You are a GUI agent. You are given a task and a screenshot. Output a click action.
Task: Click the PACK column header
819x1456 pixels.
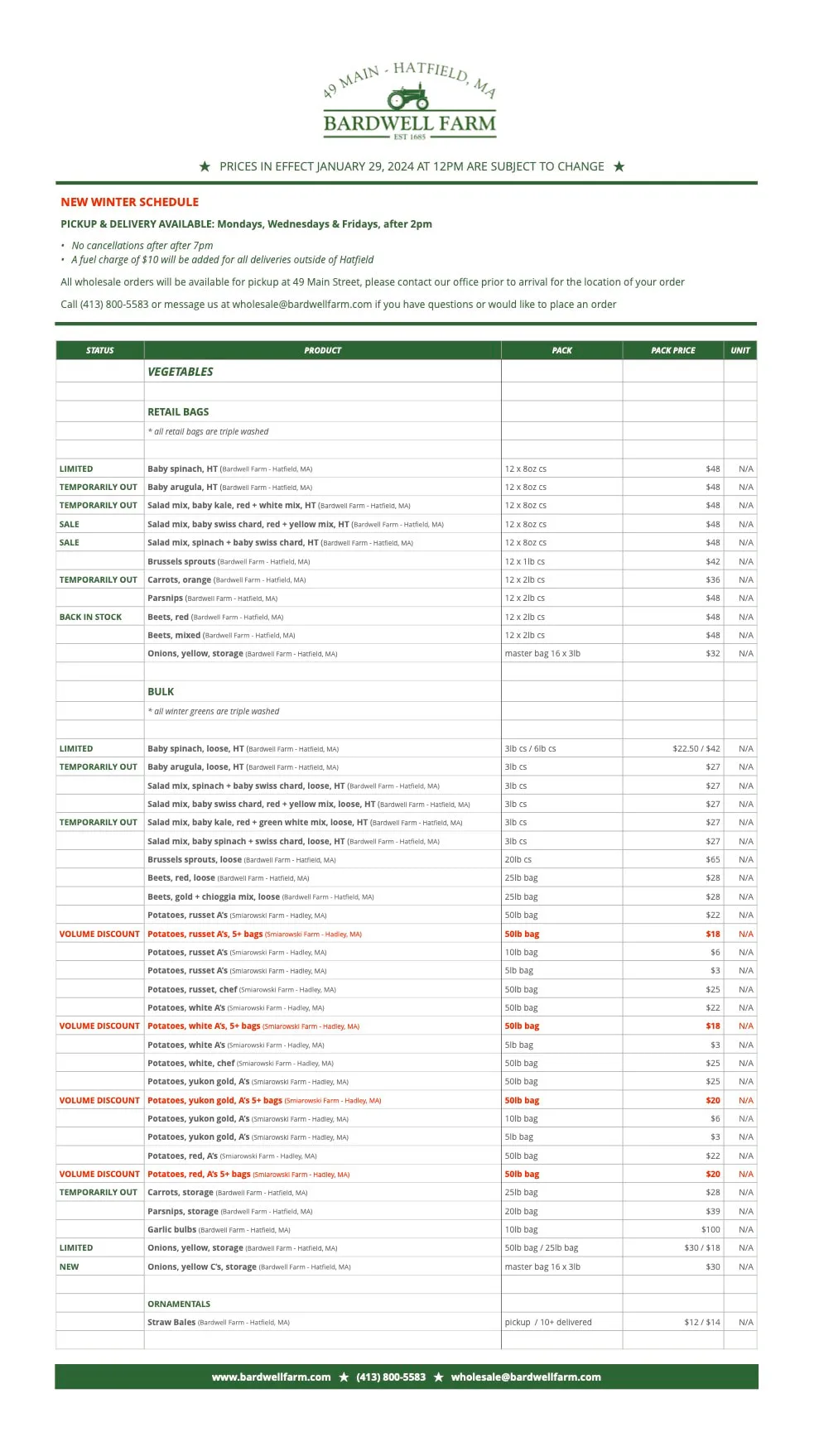[561, 350]
